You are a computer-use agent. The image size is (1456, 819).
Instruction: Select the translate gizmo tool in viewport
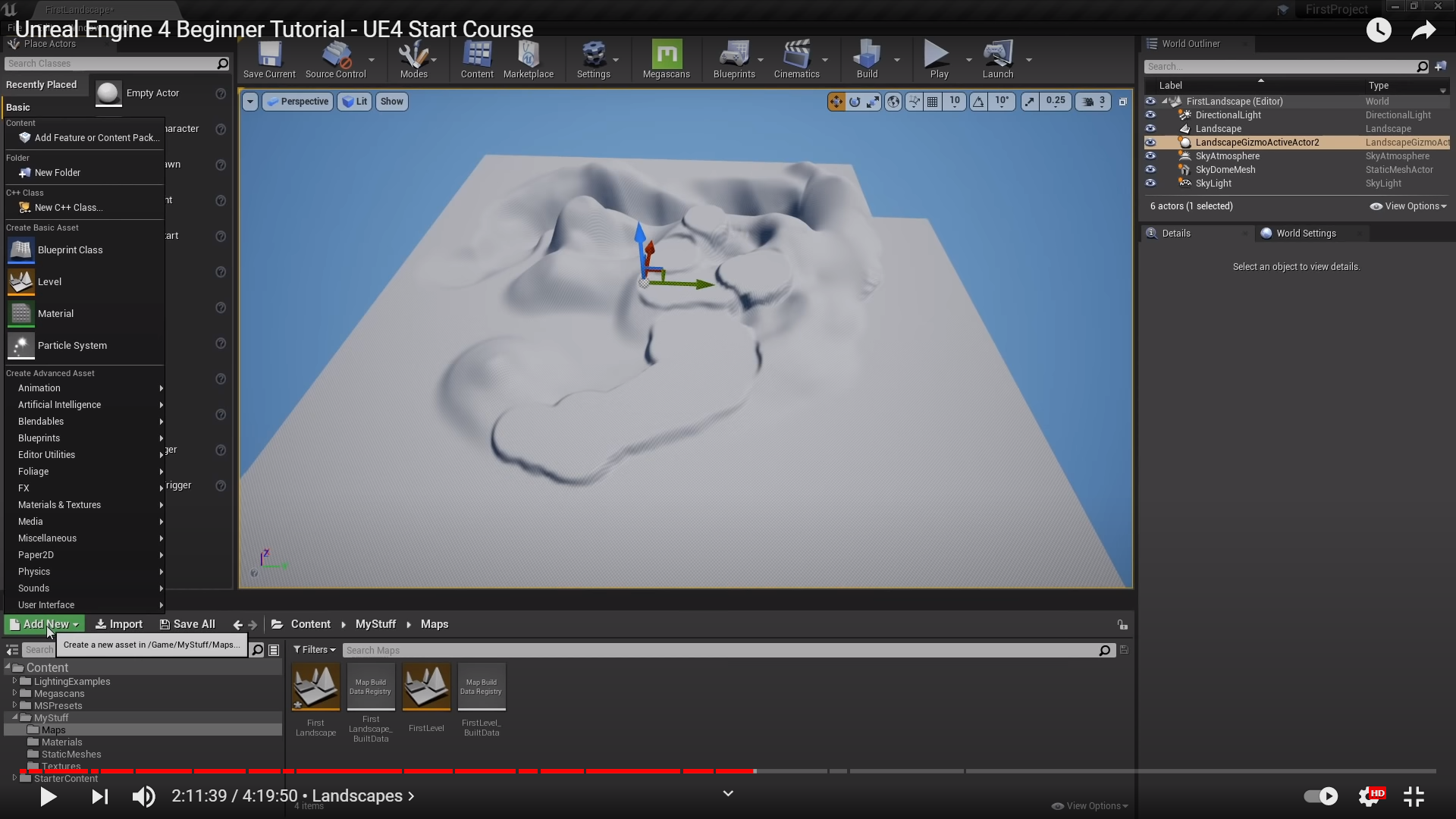tap(836, 102)
